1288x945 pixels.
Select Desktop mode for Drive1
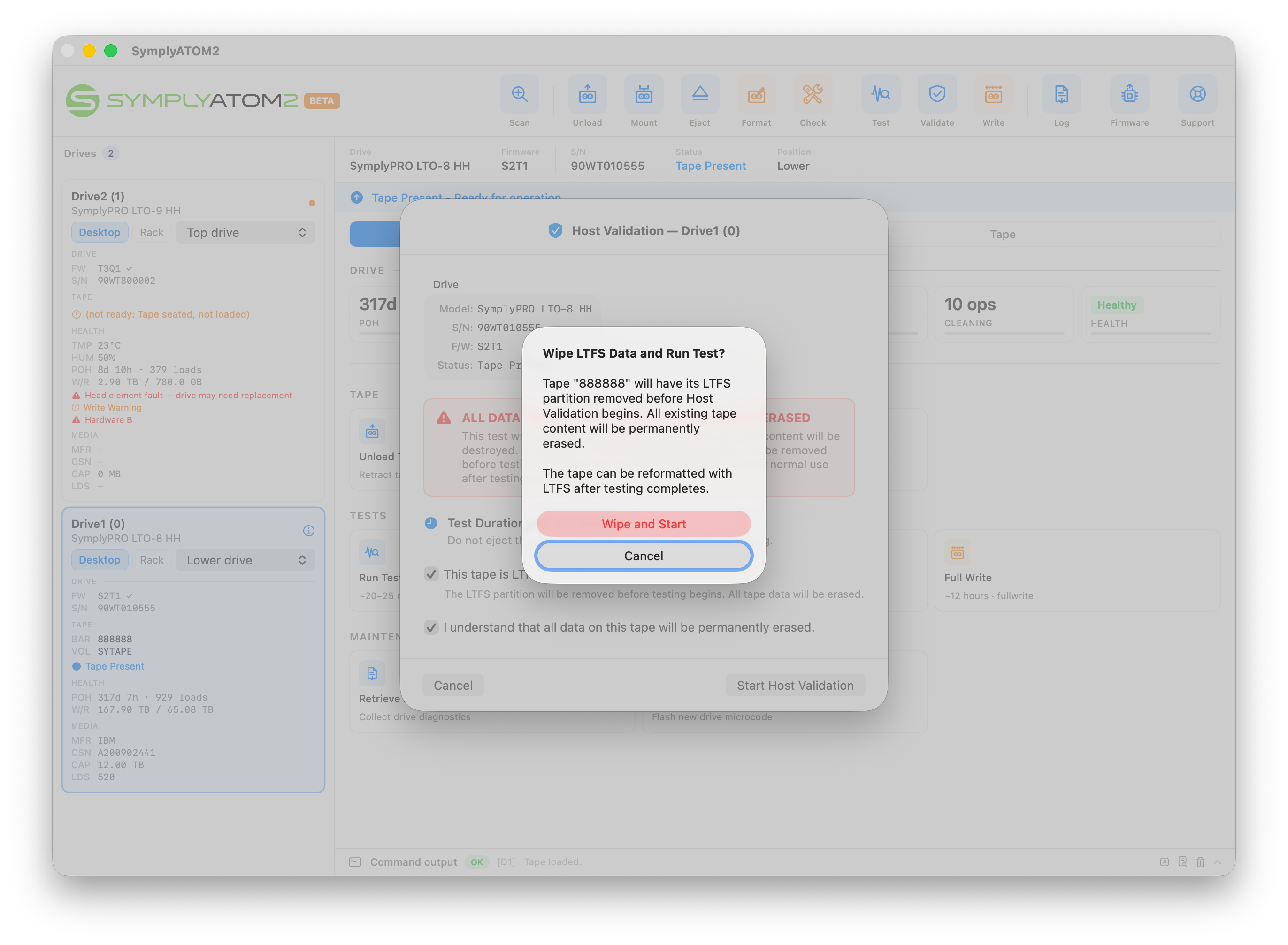(100, 559)
